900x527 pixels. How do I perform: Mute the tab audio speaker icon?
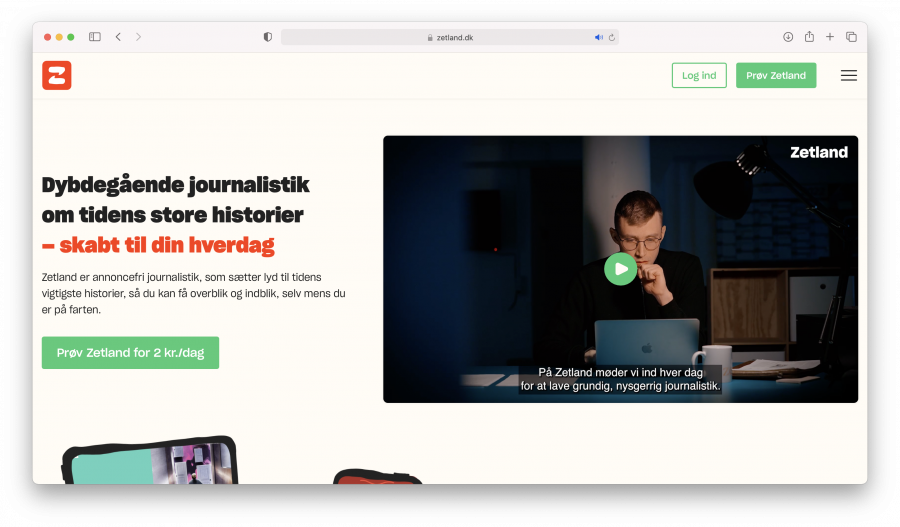(x=598, y=37)
